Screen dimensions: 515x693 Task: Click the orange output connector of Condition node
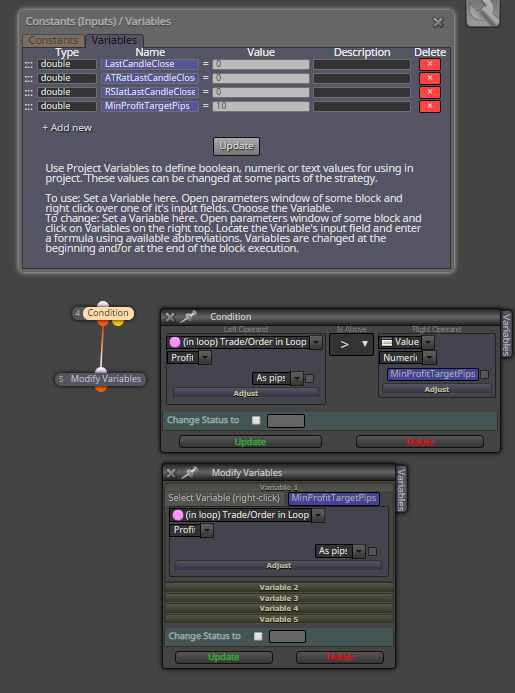pyautogui.click(x=103, y=321)
